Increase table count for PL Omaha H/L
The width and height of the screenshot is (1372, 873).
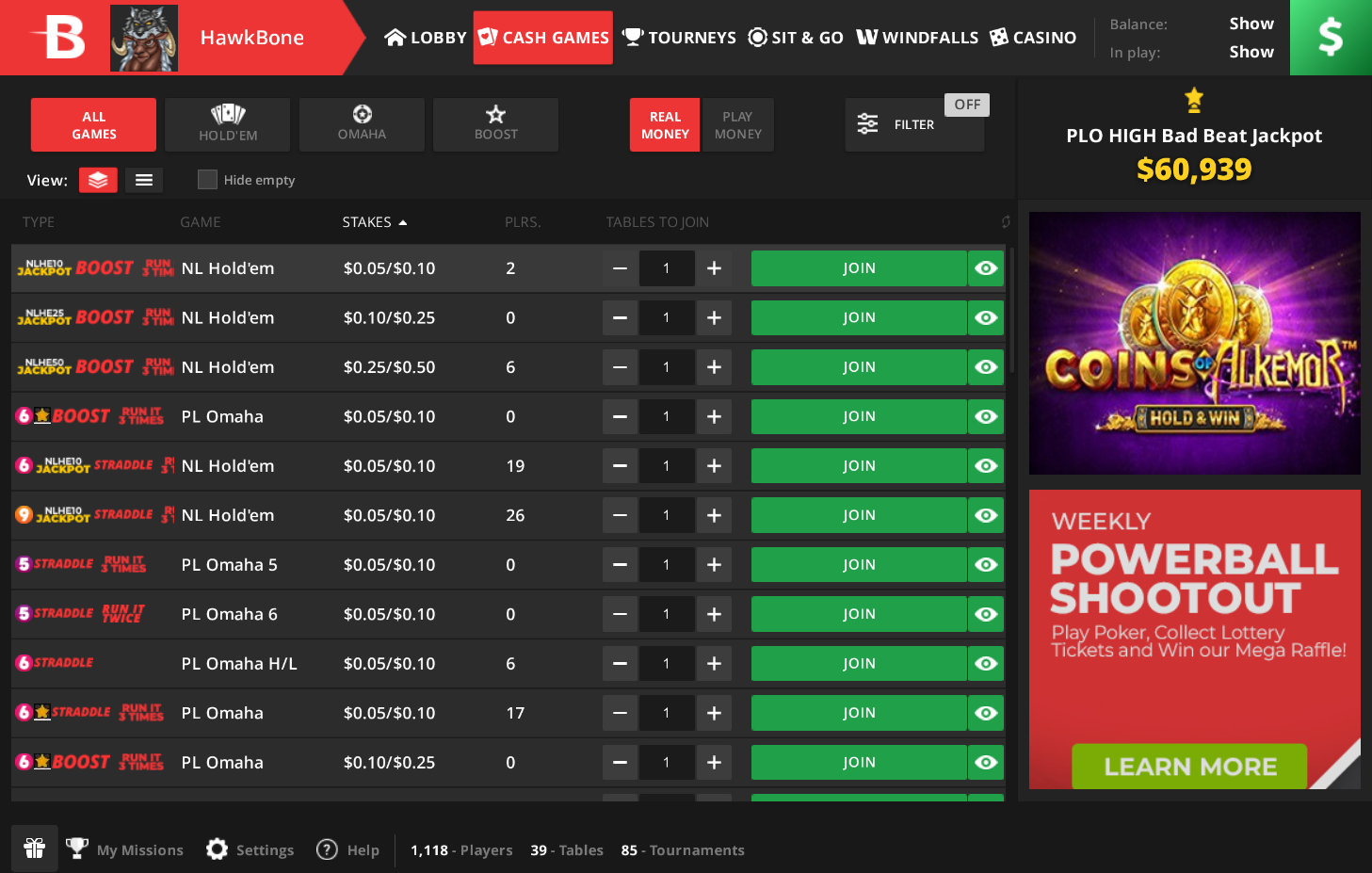(x=714, y=664)
